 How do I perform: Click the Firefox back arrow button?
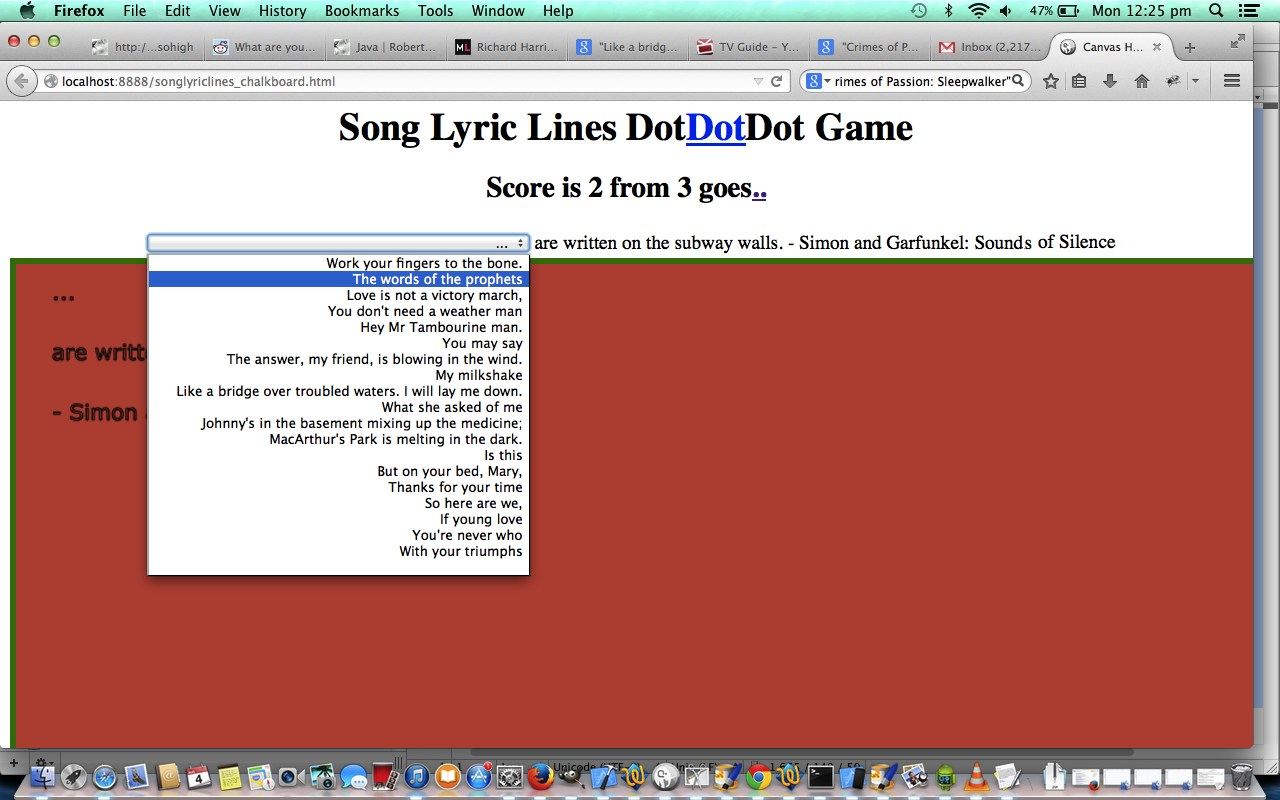(x=21, y=81)
